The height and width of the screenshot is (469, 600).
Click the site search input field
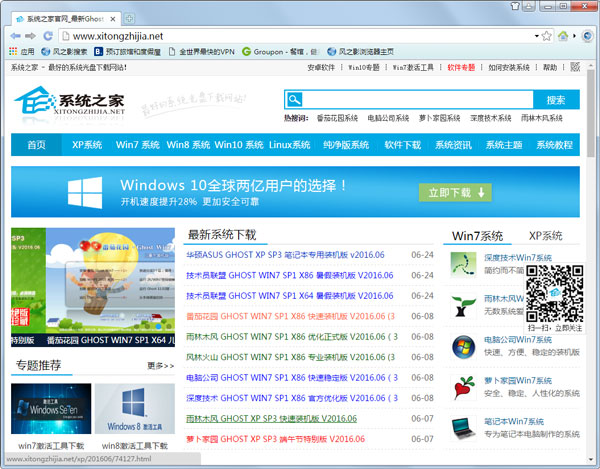417,100
